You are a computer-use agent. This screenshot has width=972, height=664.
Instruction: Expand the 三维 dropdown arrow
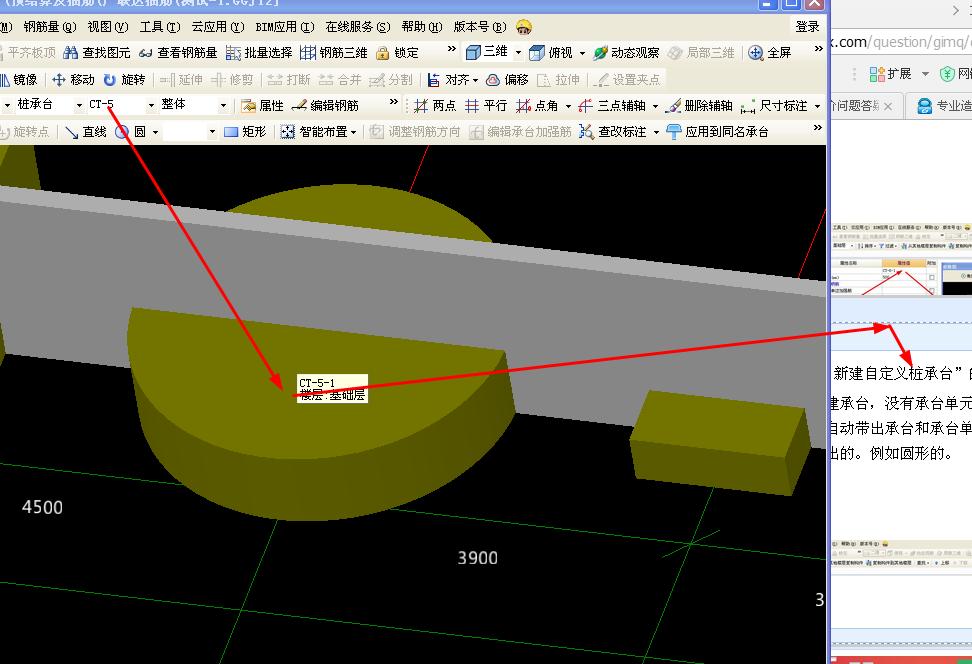[518, 53]
